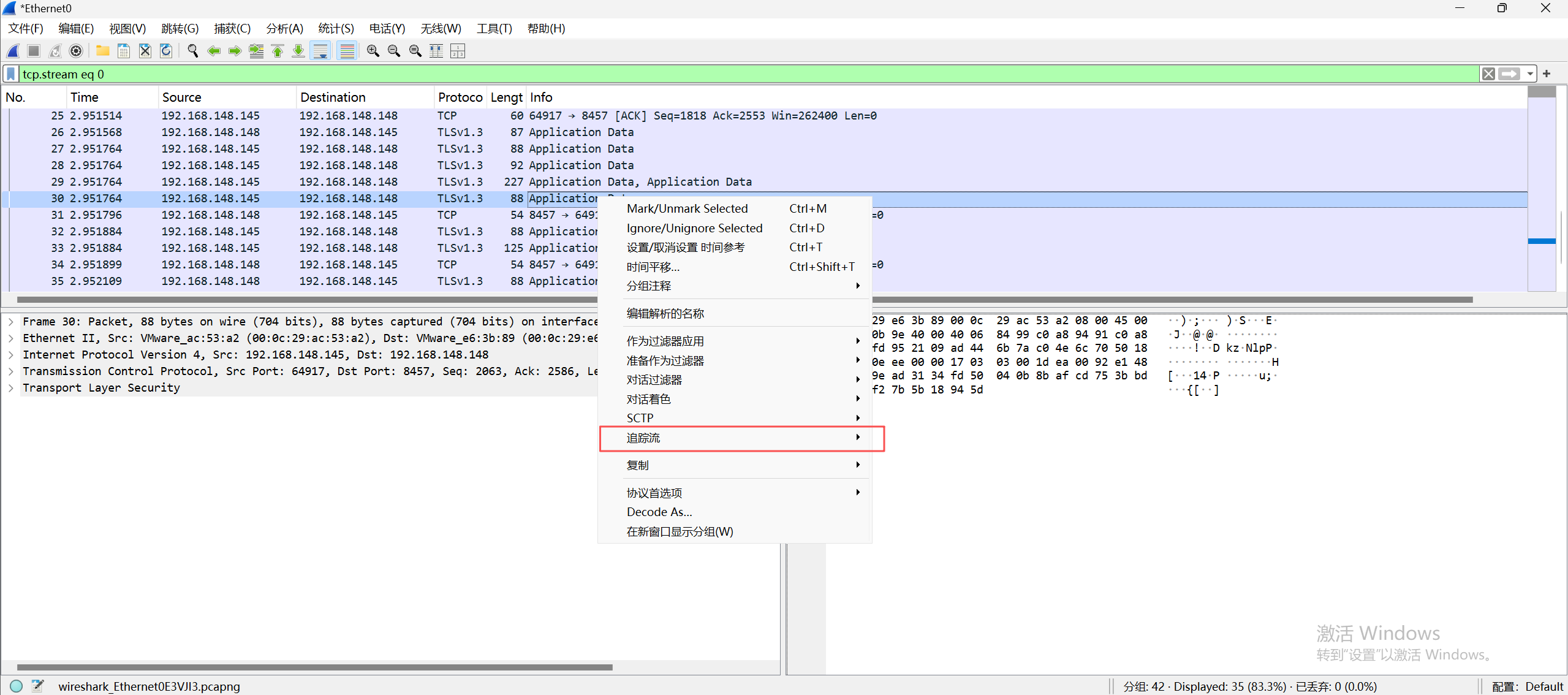Toggle auto-scroll during live capture

(320, 51)
